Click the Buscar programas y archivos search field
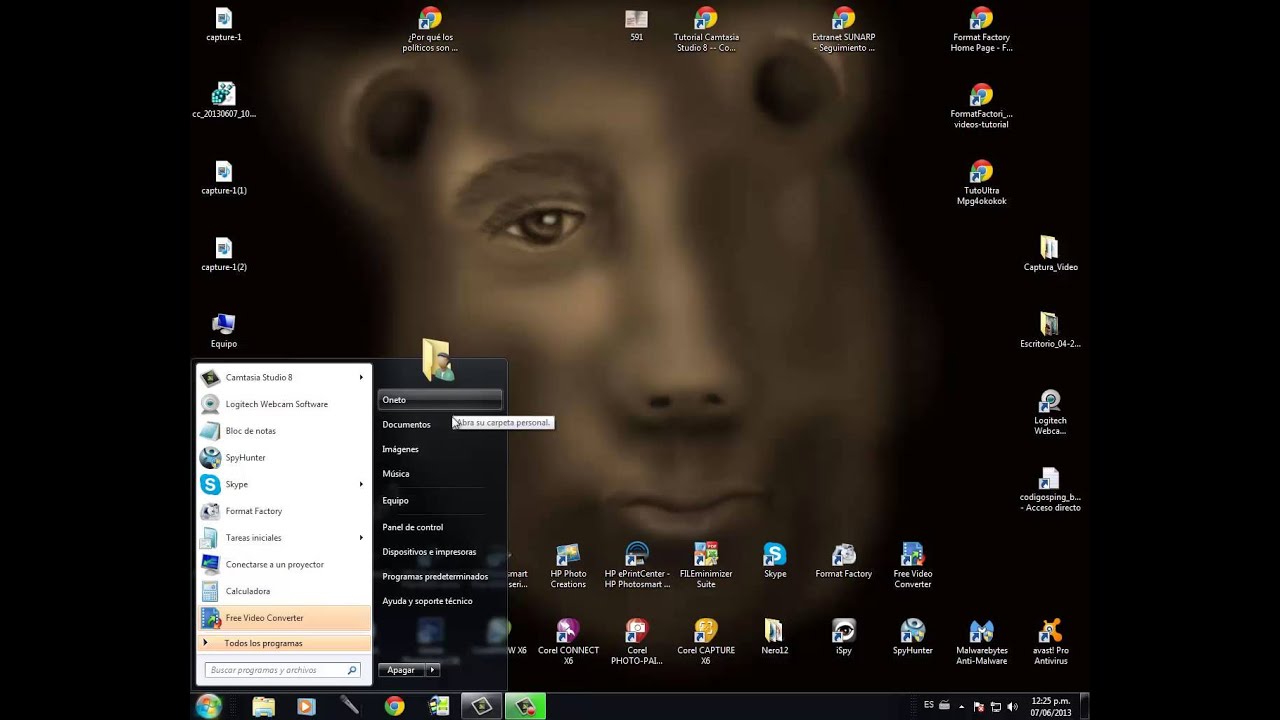Image resolution: width=1280 pixels, height=720 pixels. point(282,670)
